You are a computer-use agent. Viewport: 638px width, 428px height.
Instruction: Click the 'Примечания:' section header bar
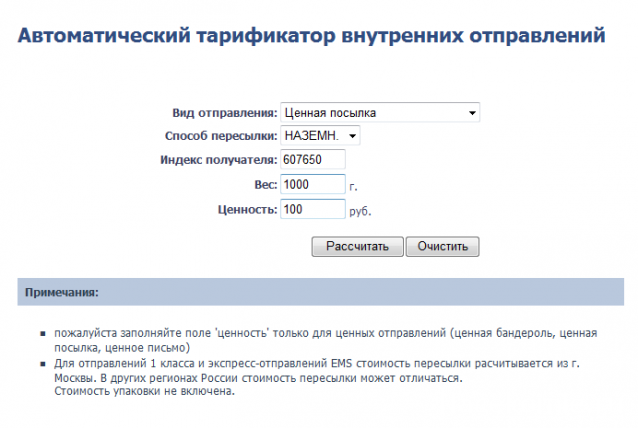coord(321,292)
